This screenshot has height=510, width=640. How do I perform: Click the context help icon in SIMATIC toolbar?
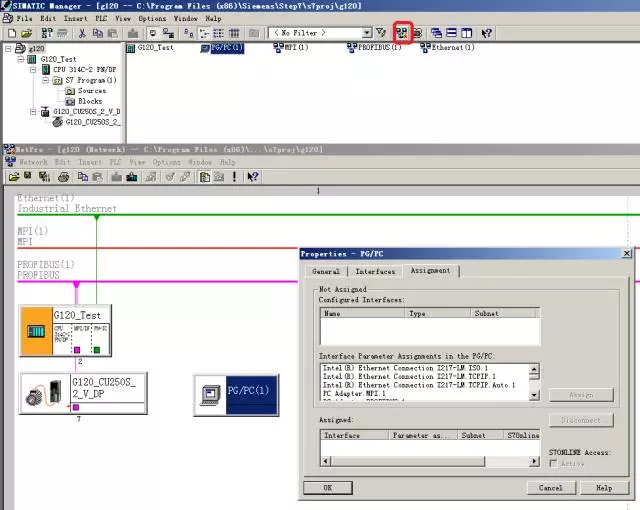pyautogui.click(x=486, y=33)
